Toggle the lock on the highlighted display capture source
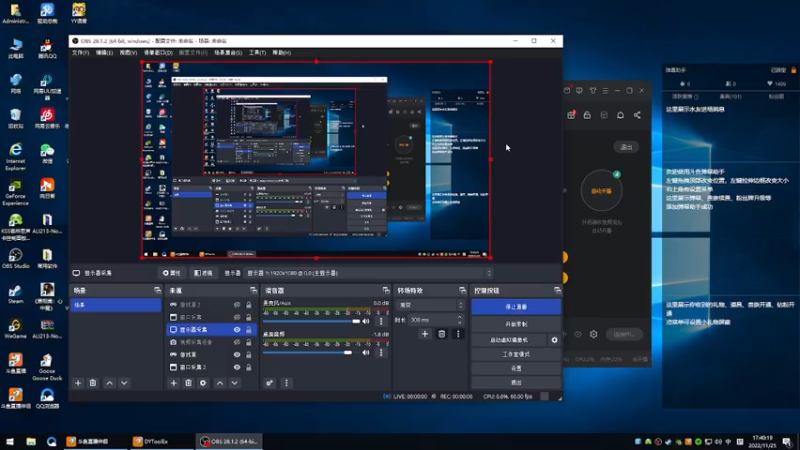The image size is (800, 450). point(248,330)
